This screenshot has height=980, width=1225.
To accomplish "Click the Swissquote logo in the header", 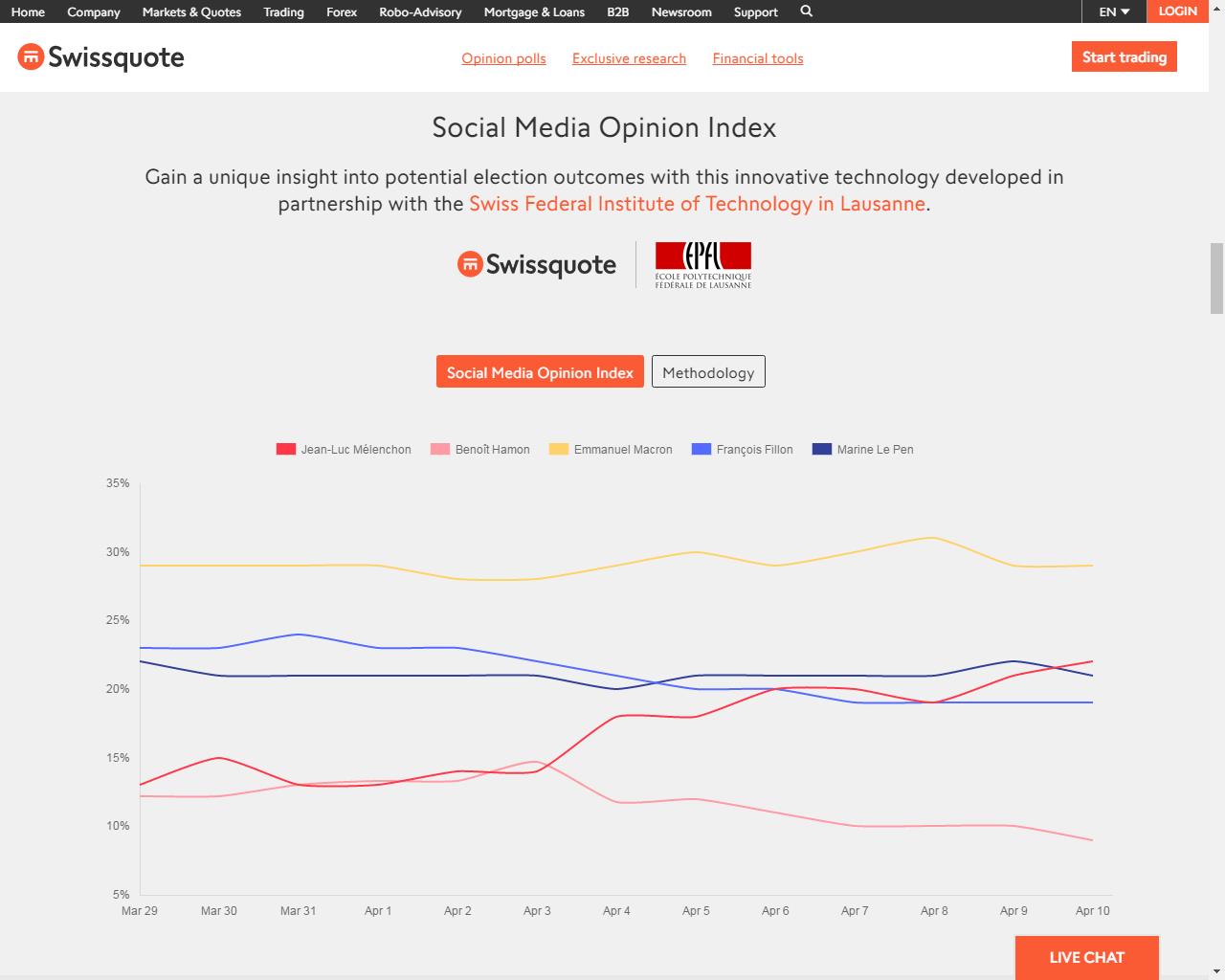I will [x=100, y=57].
